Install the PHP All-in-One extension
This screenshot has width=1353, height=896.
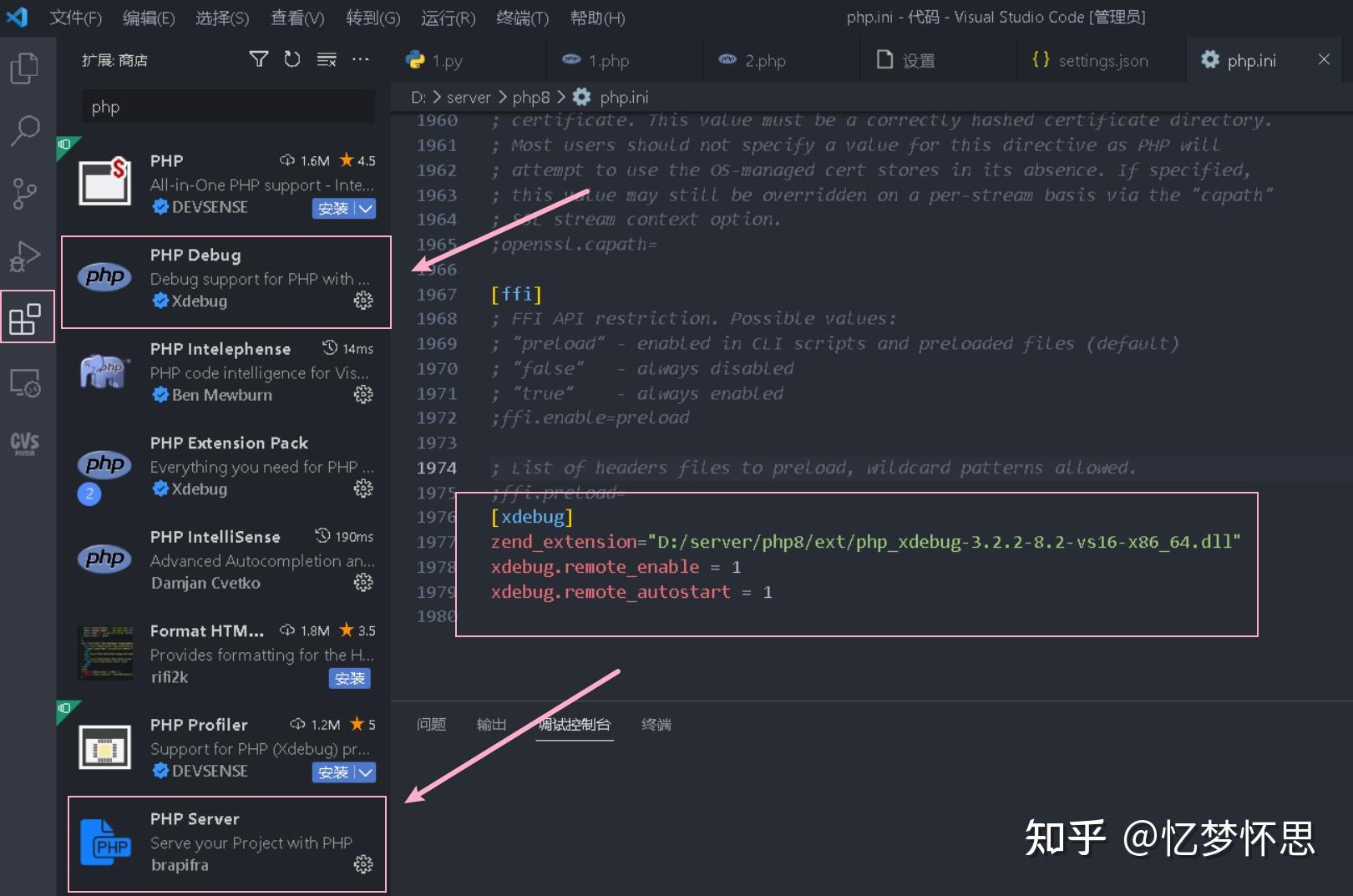pyautogui.click(x=333, y=209)
